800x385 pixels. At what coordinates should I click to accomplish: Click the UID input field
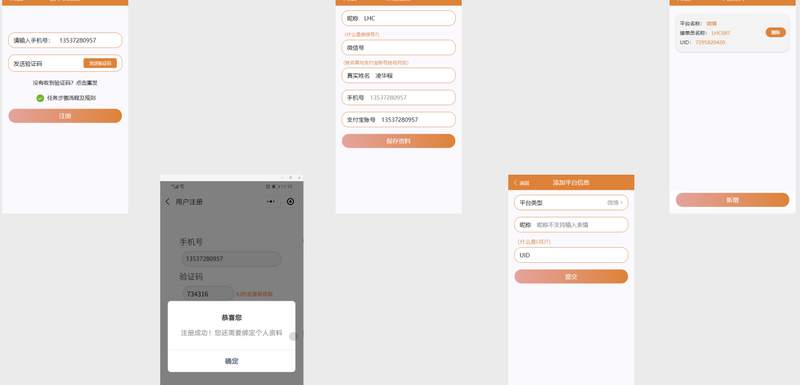tap(571, 255)
